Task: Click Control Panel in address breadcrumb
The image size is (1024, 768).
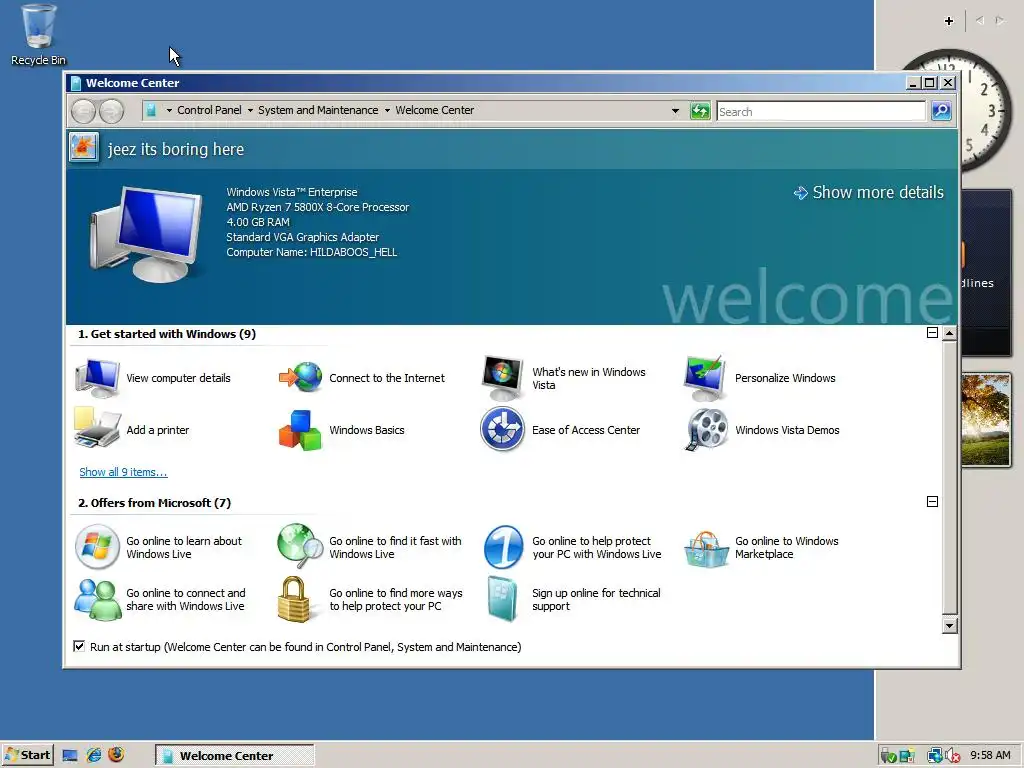Action: coord(209,110)
